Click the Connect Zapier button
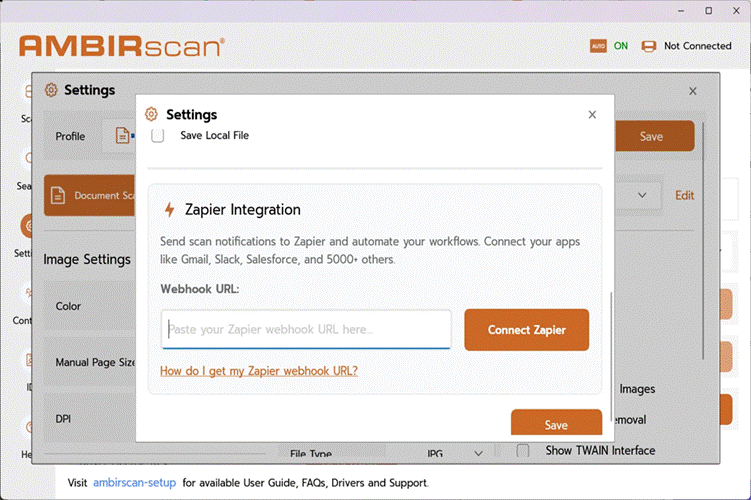 point(526,330)
